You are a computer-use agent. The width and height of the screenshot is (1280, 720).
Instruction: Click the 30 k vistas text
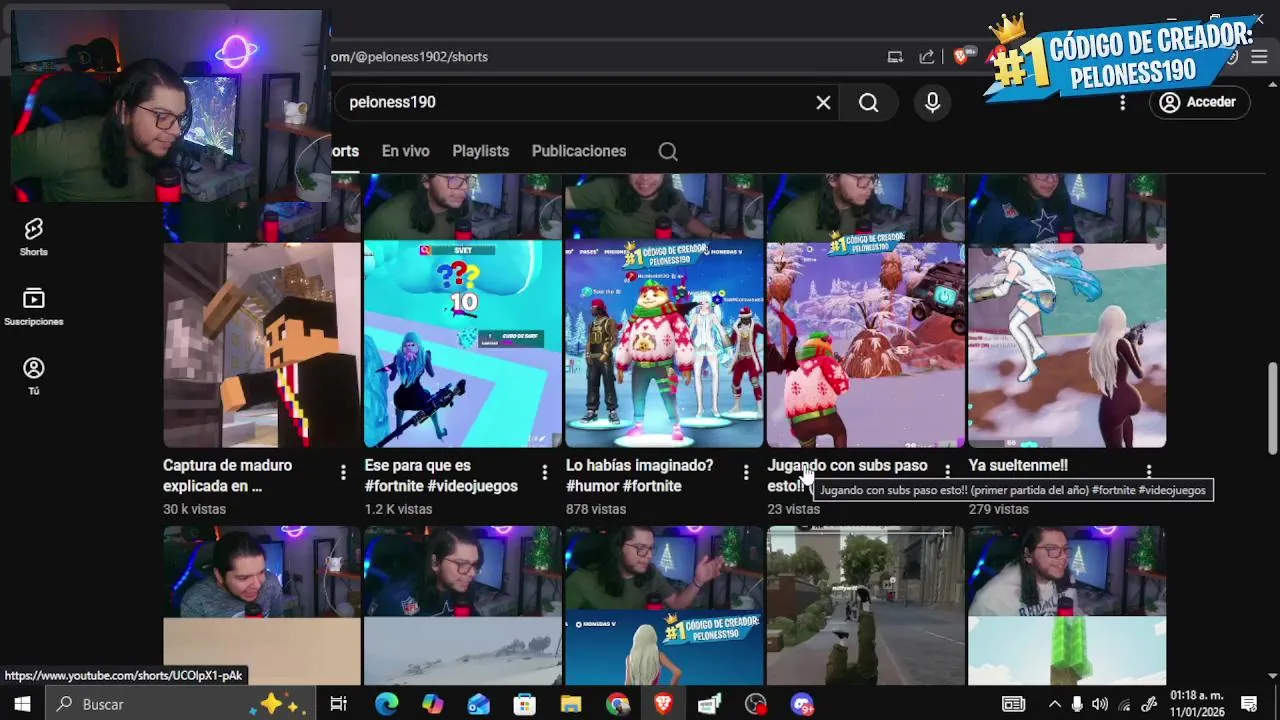coord(194,509)
